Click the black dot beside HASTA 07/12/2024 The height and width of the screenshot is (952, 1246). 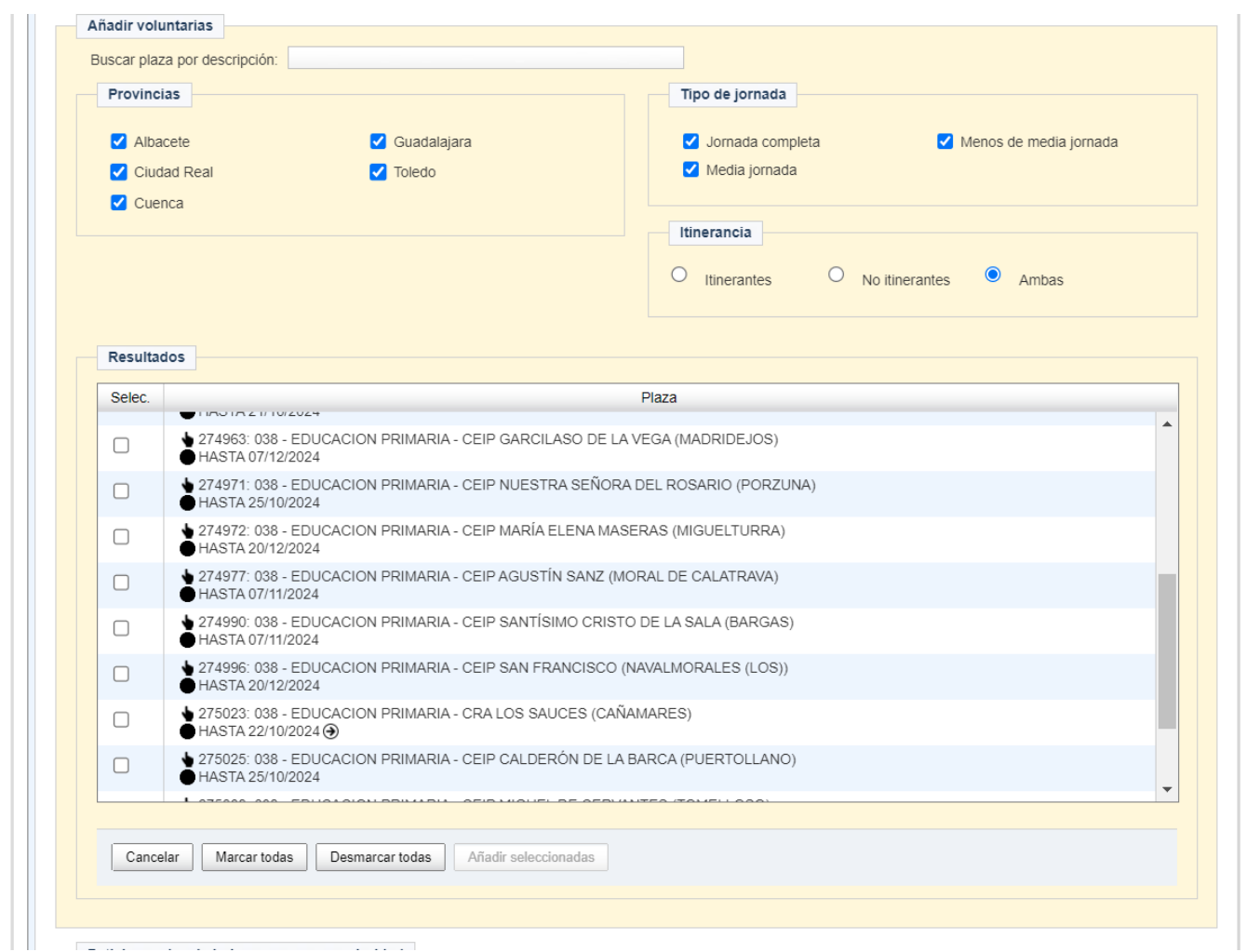[x=187, y=457]
